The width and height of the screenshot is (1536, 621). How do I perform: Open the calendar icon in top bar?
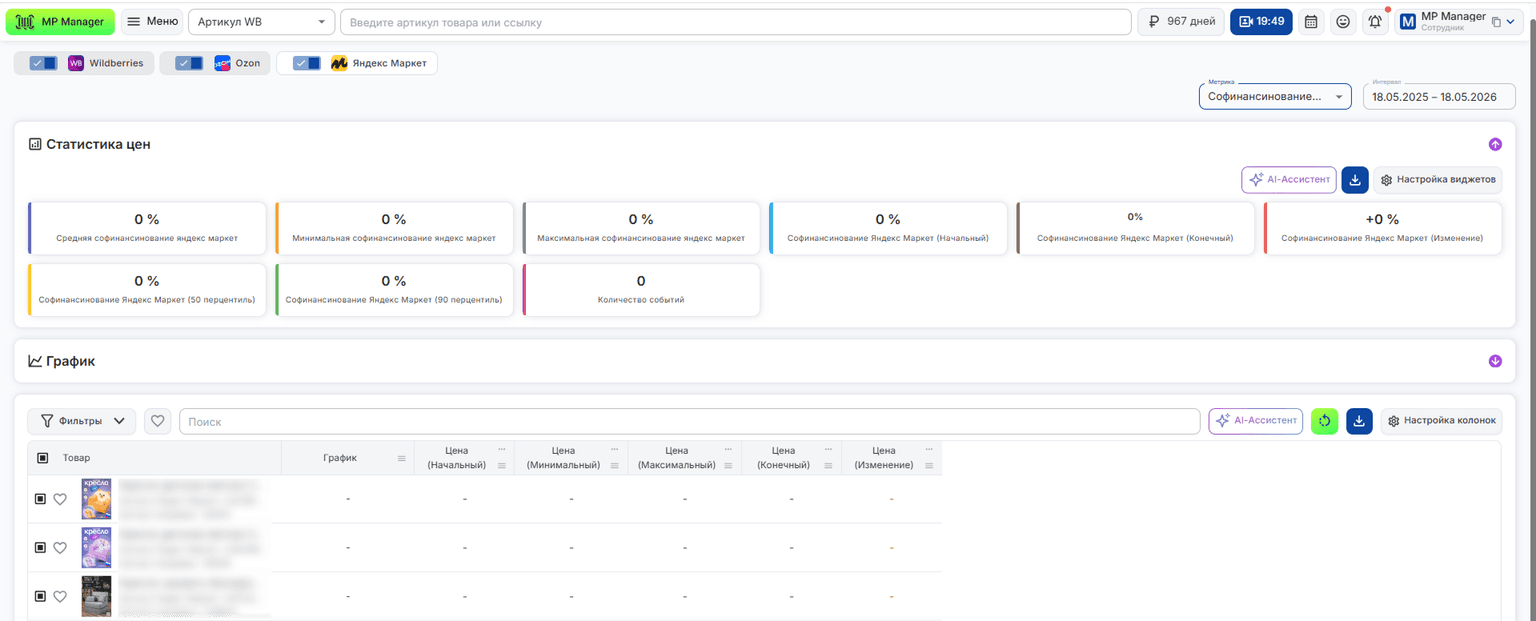1311,22
